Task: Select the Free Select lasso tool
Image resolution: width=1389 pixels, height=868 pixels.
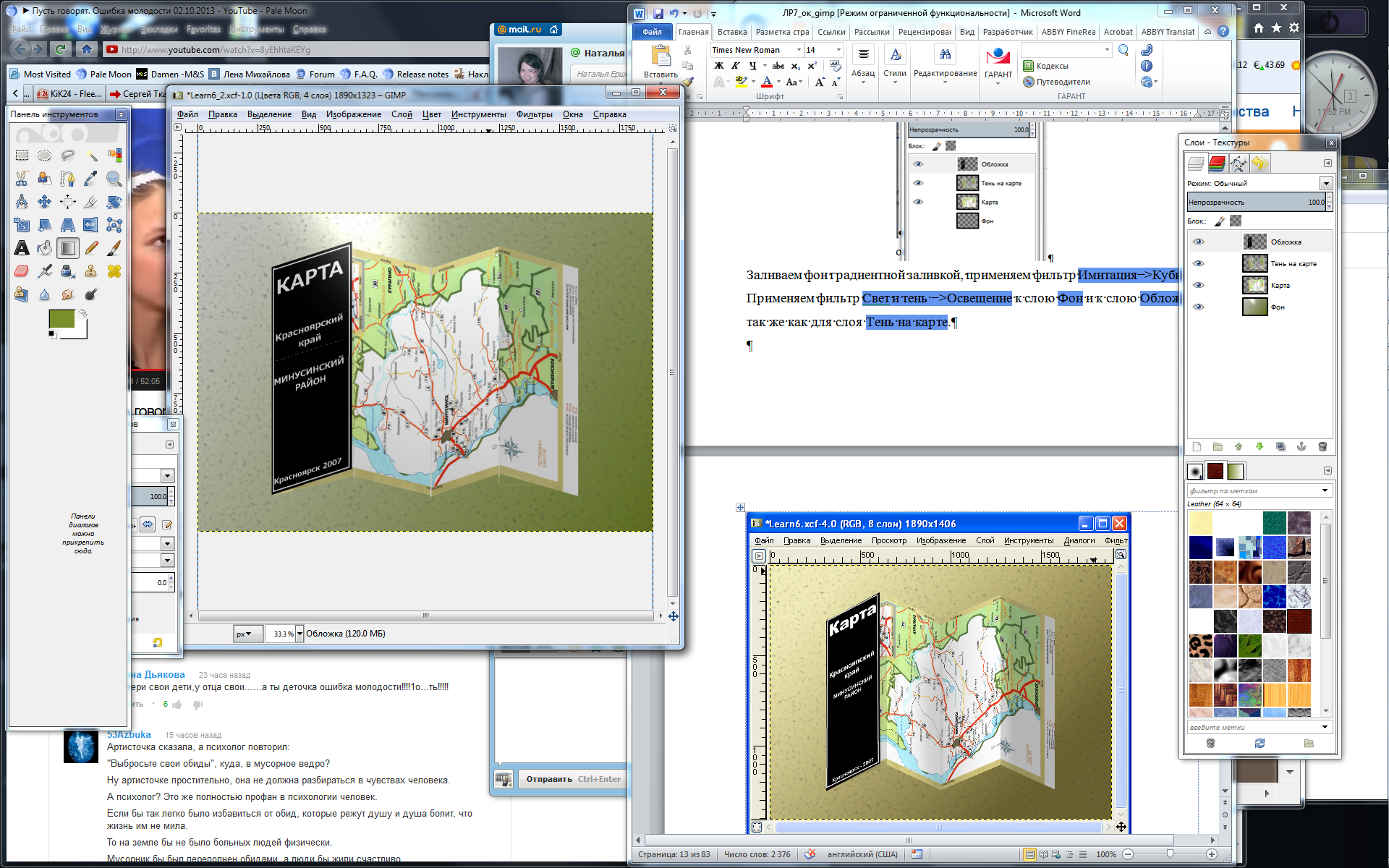Action: coord(68,156)
